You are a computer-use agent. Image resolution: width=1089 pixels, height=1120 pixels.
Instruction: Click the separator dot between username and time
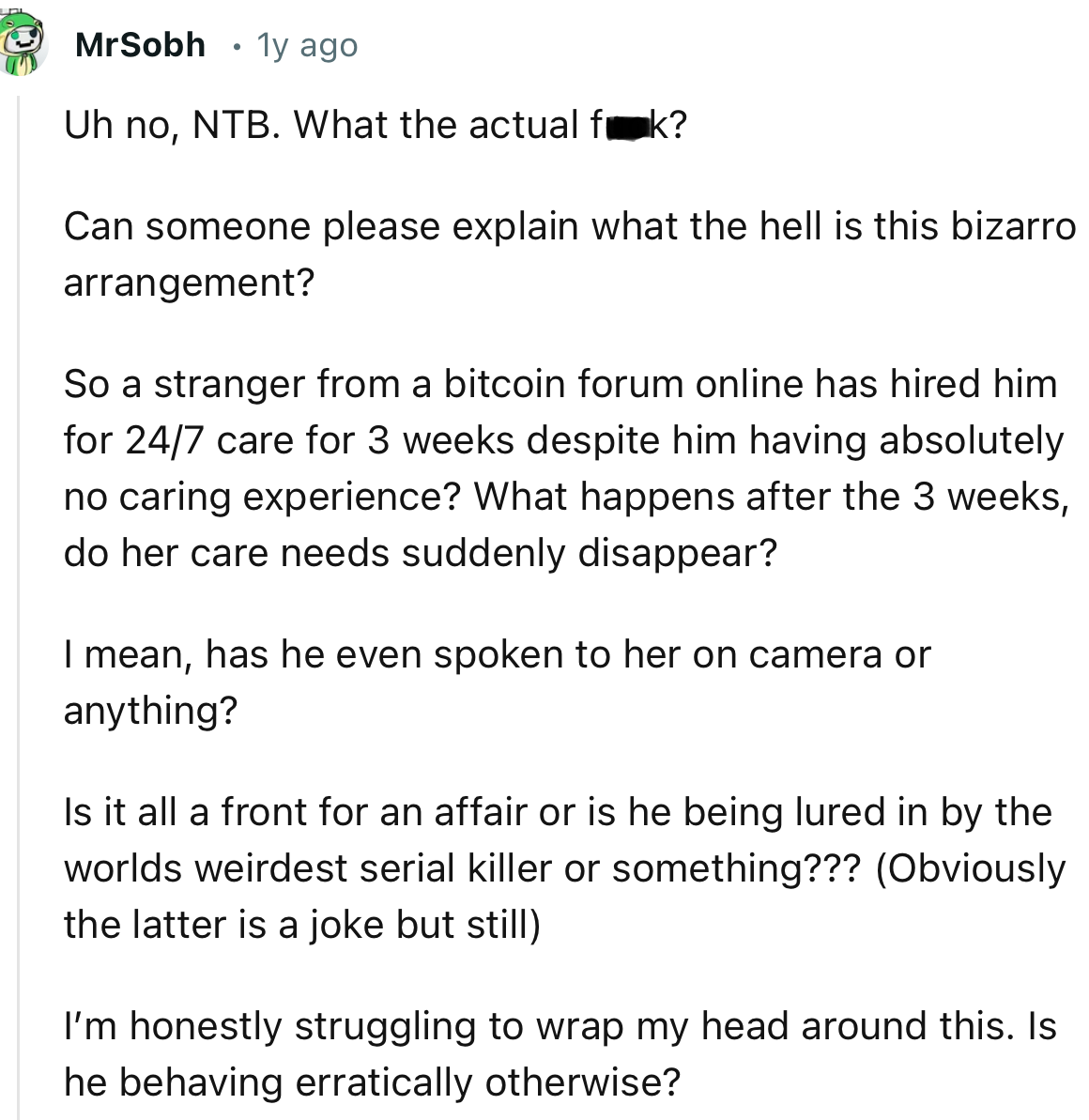[236, 45]
